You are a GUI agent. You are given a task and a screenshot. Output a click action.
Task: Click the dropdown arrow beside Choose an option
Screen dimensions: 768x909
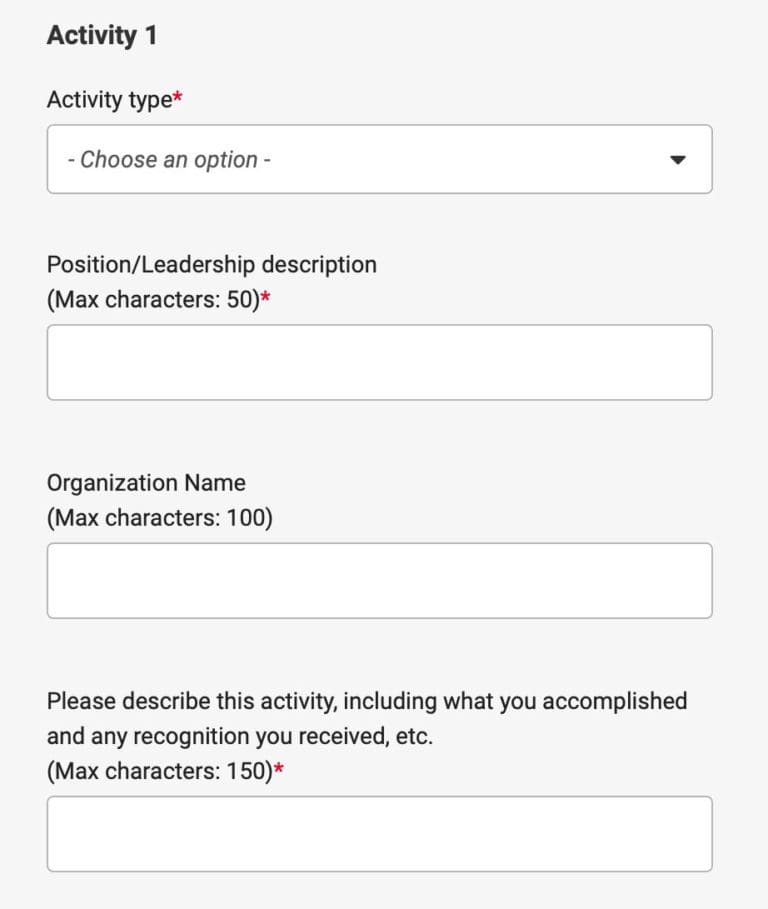pos(680,158)
